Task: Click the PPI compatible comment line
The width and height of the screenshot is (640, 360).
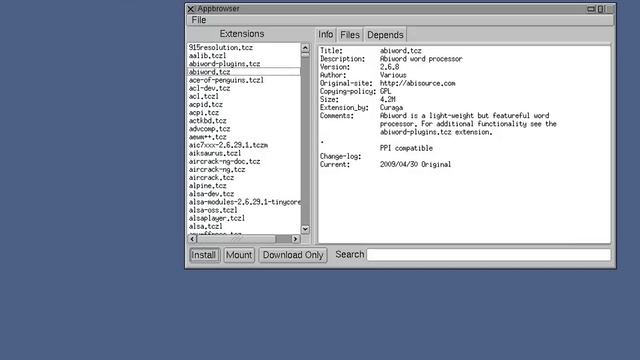Action: pyautogui.click(x=406, y=148)
